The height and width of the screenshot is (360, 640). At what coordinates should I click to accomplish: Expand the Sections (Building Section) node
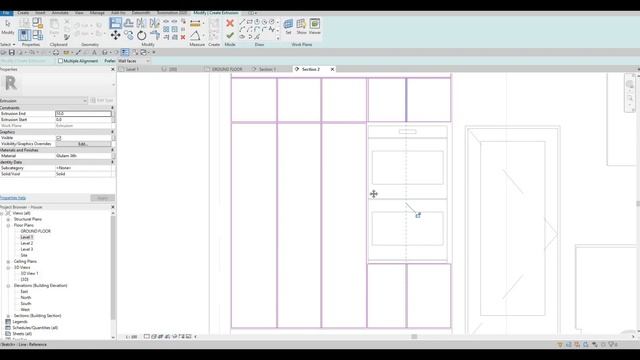click(x=8, y=316)
